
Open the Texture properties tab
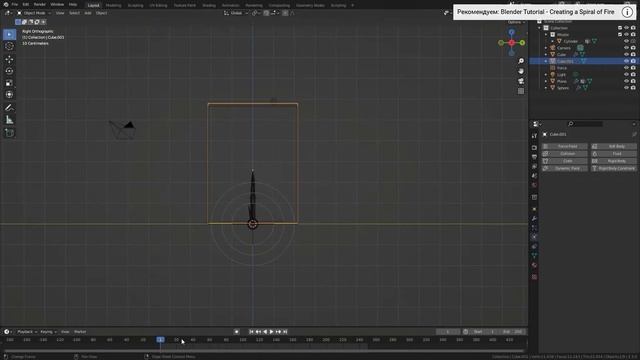(534, 277)
